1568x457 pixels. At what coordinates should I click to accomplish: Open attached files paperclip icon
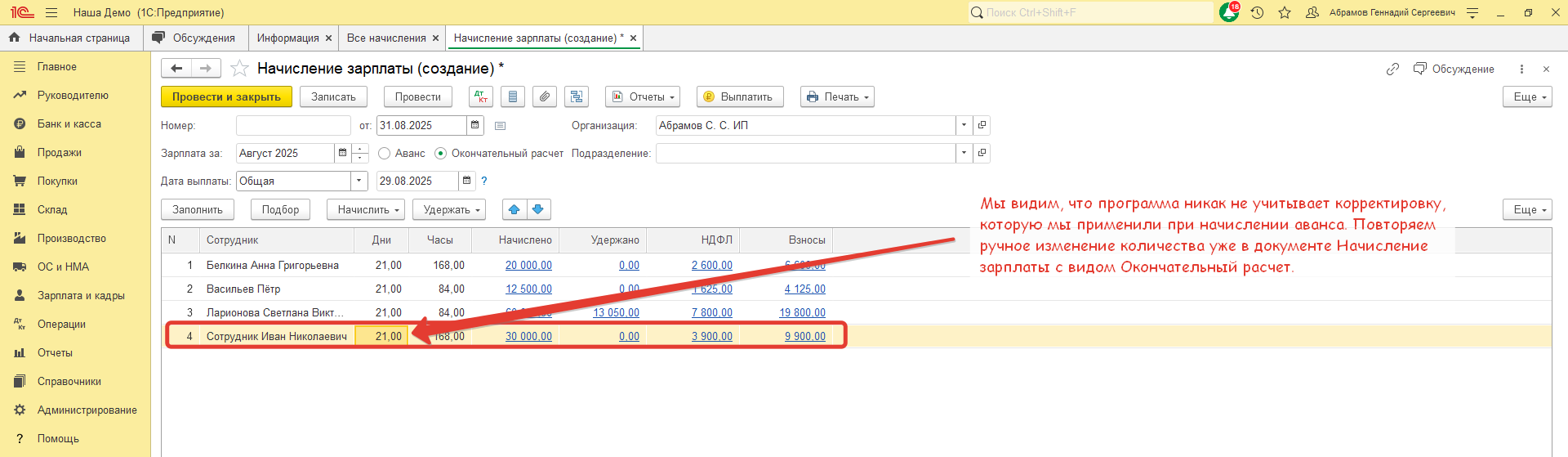click(x=545, y=96)
